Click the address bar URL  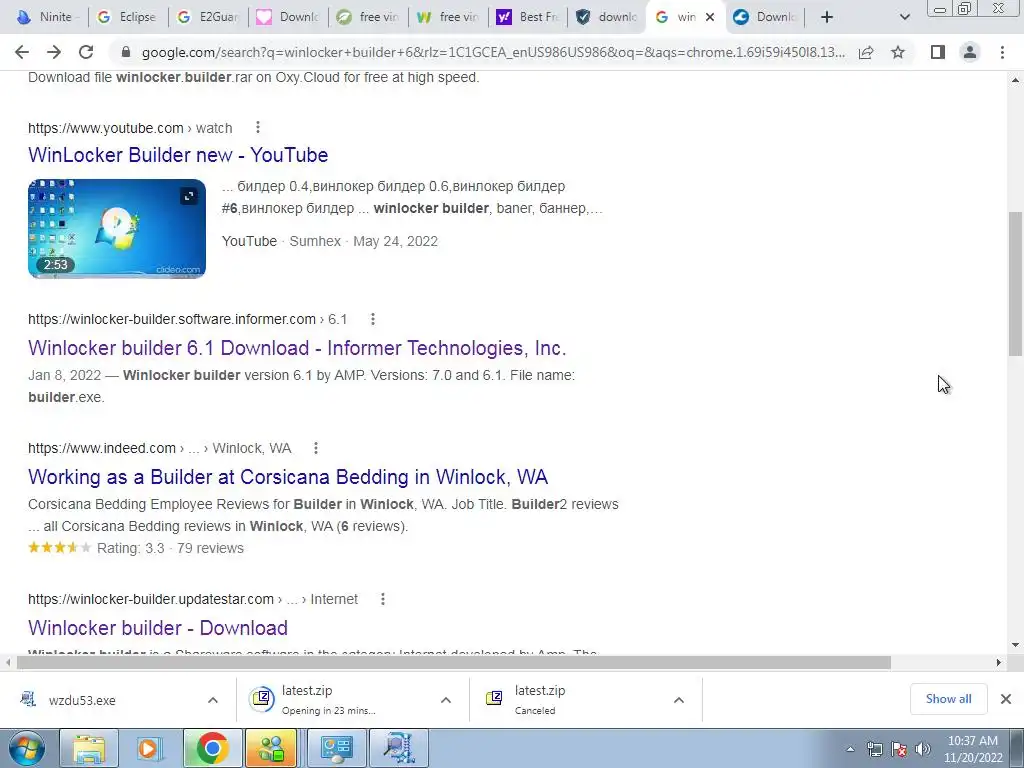pyautogui.click(x=493, y=52)
